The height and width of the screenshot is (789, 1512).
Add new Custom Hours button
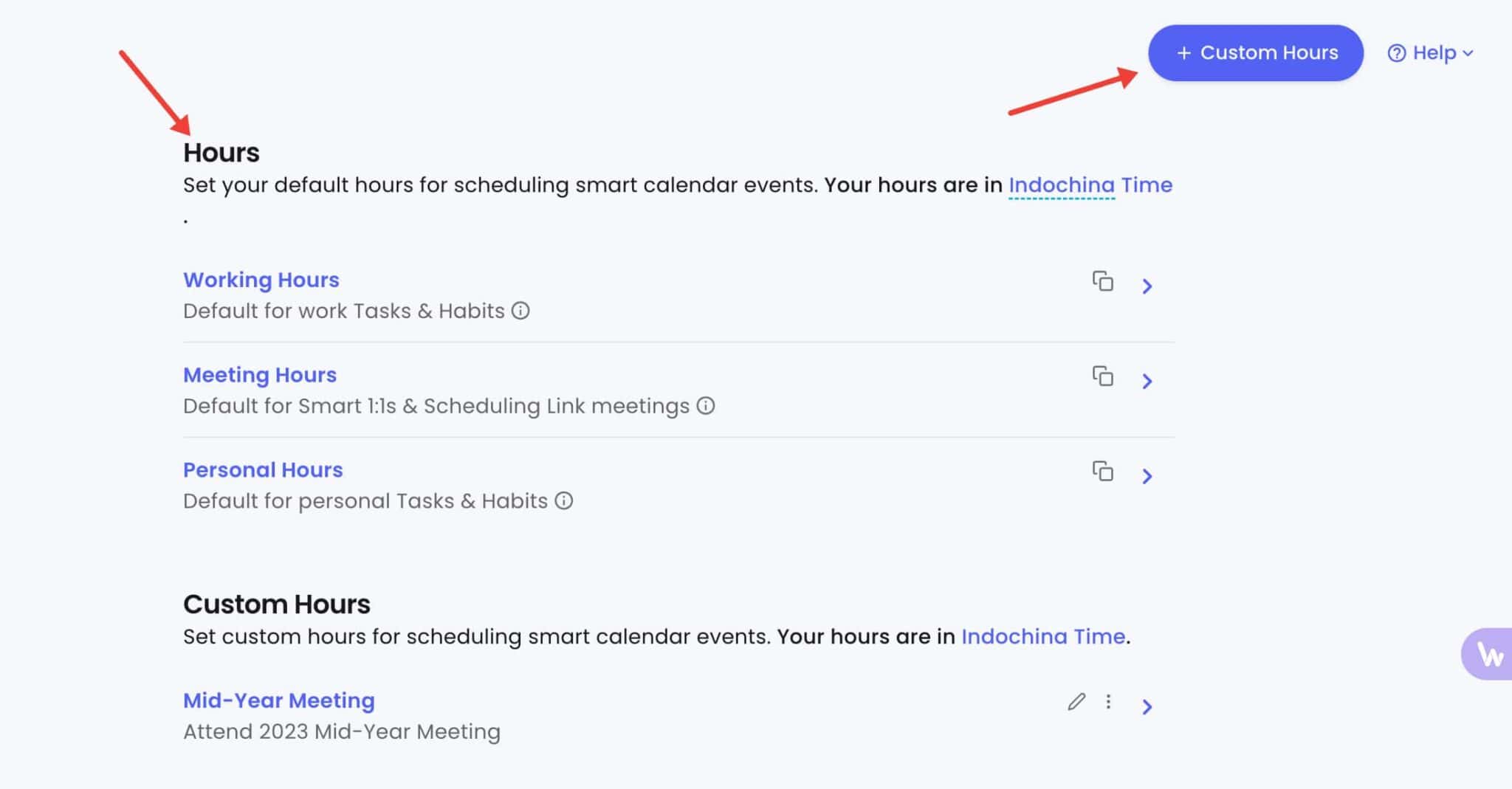pos(1255,53)
